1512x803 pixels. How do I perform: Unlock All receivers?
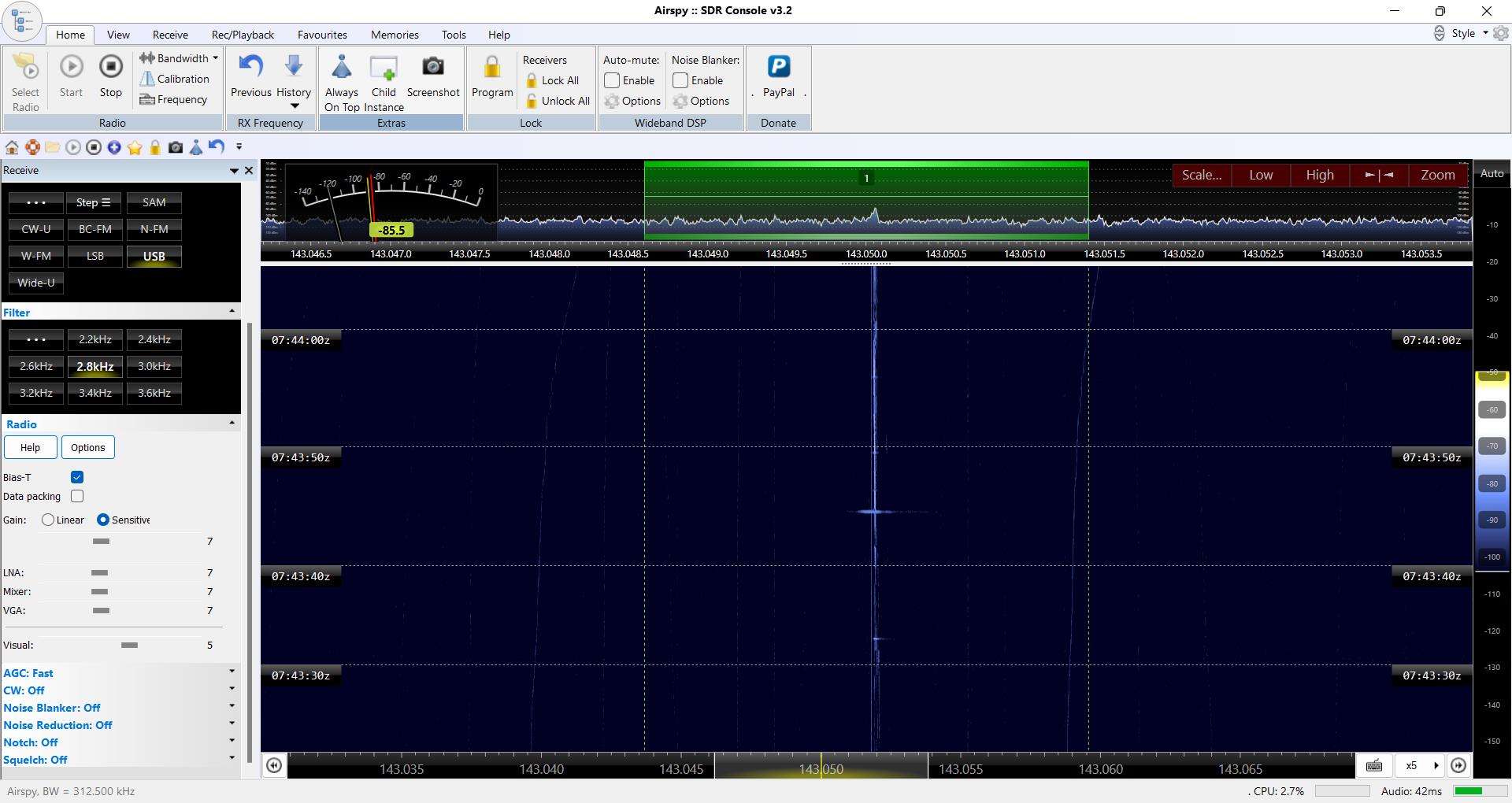pyautogui.click(x=558, y=101)
